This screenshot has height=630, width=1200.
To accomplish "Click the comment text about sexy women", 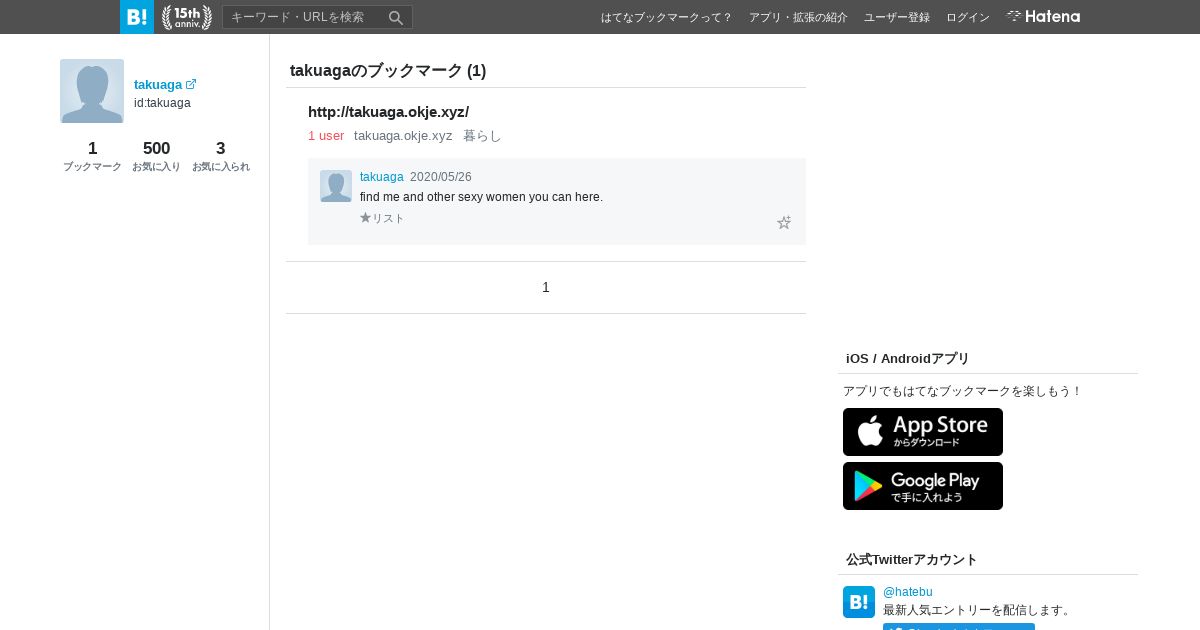I will coord(481,197).
